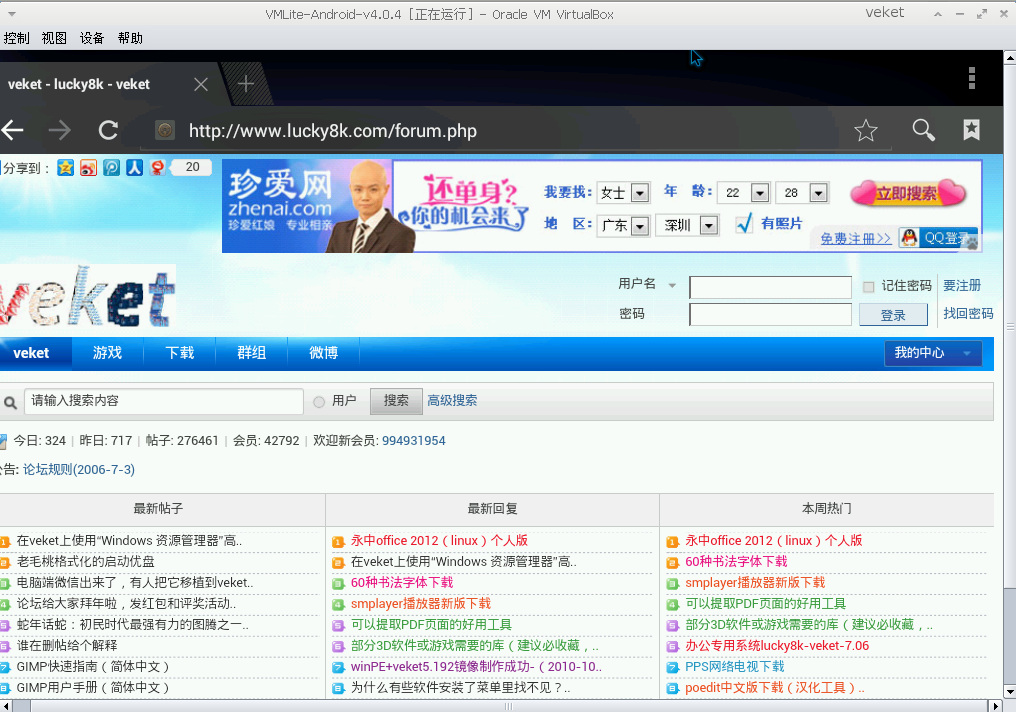Open a new browser tab
Image resolution: width=1016 pixels, height=712 pixels.
coord(246,84)
